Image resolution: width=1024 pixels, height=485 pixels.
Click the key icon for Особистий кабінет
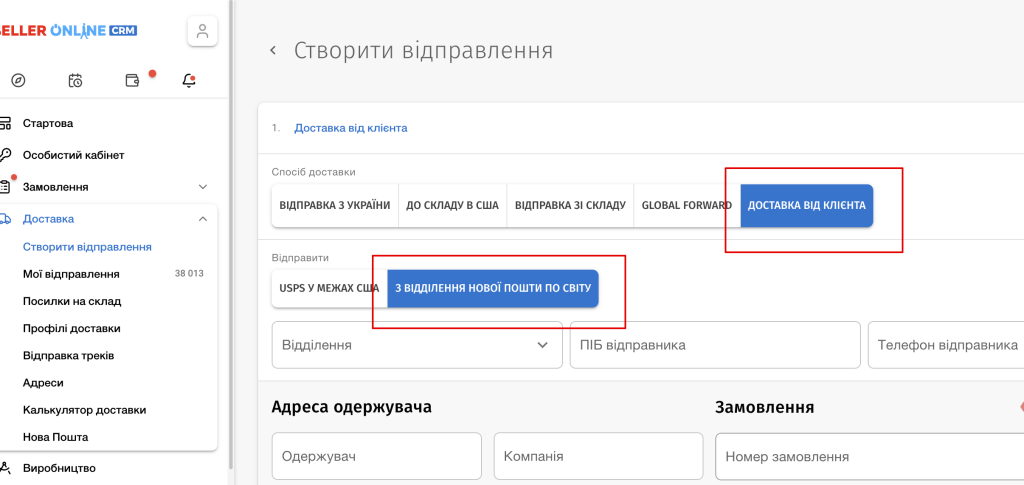(5, 155)
